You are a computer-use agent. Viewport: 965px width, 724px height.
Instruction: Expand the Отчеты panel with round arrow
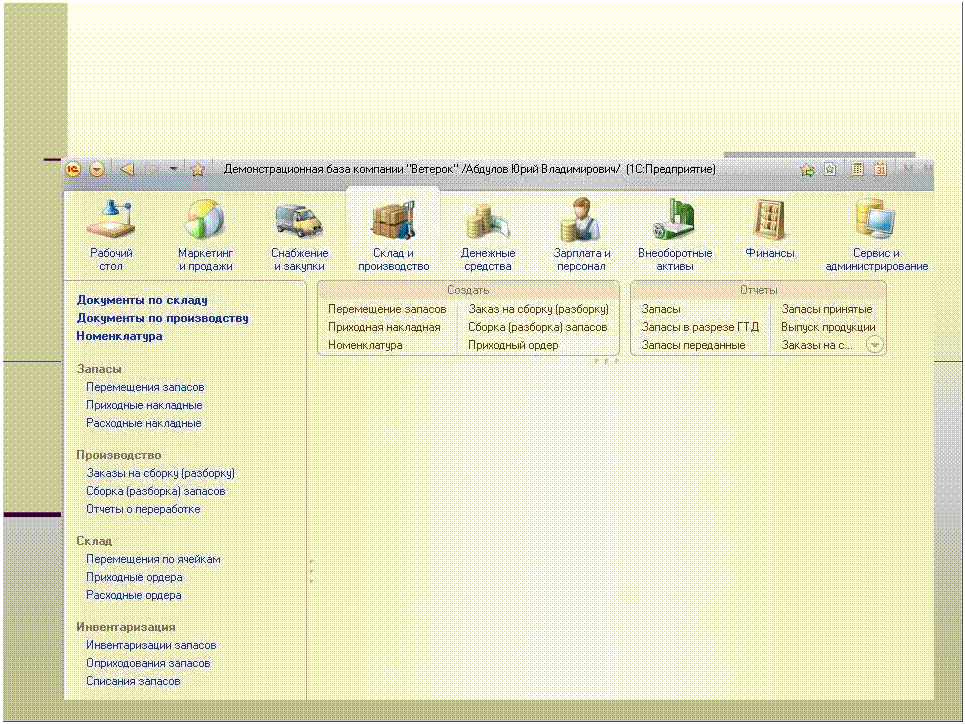[x=875, y=345]
